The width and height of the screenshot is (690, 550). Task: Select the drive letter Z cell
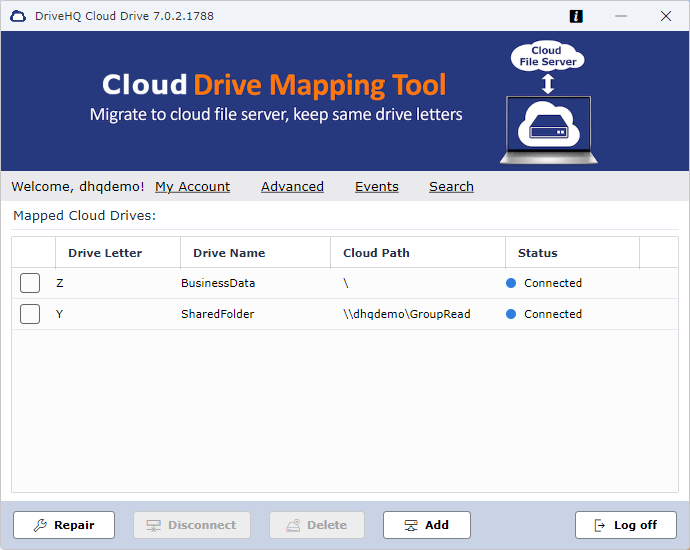pos(60,283)
